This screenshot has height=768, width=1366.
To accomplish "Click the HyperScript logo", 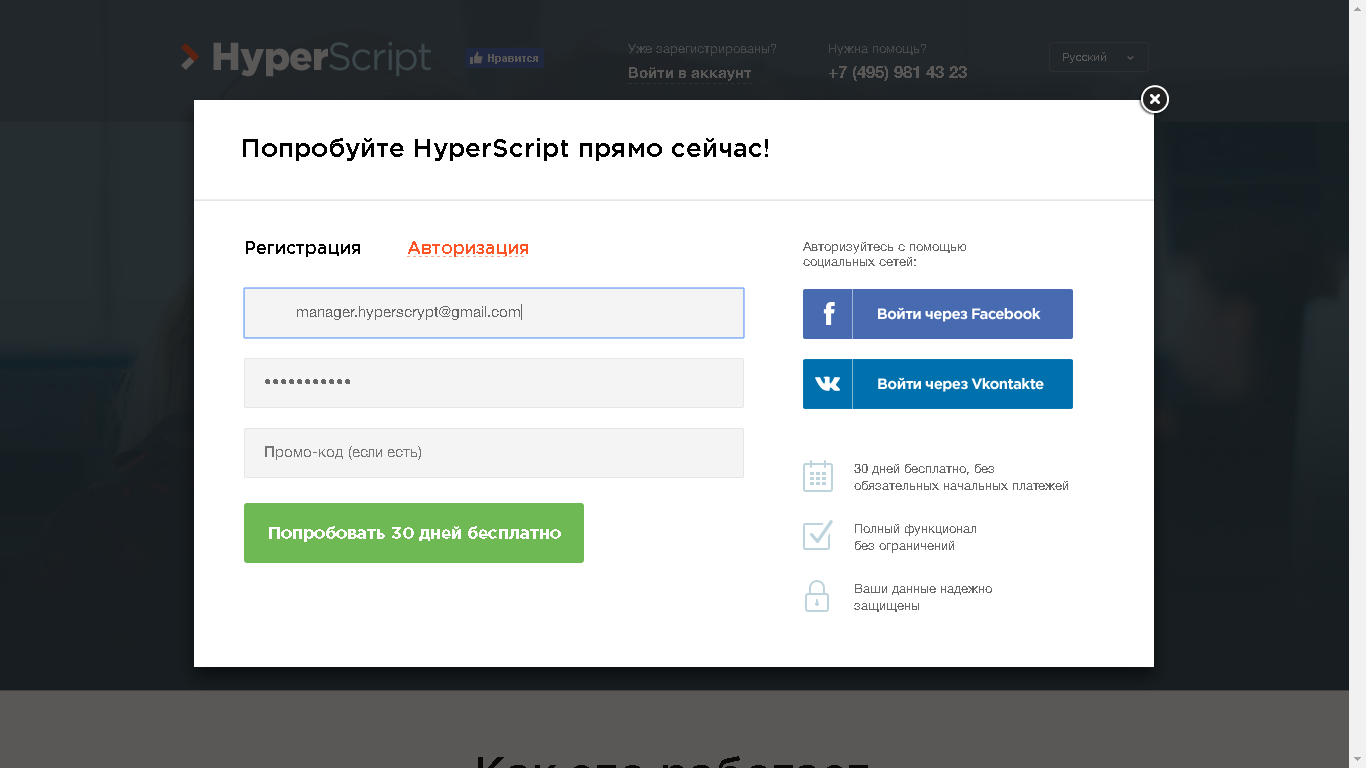I will (x=306, y=58).
